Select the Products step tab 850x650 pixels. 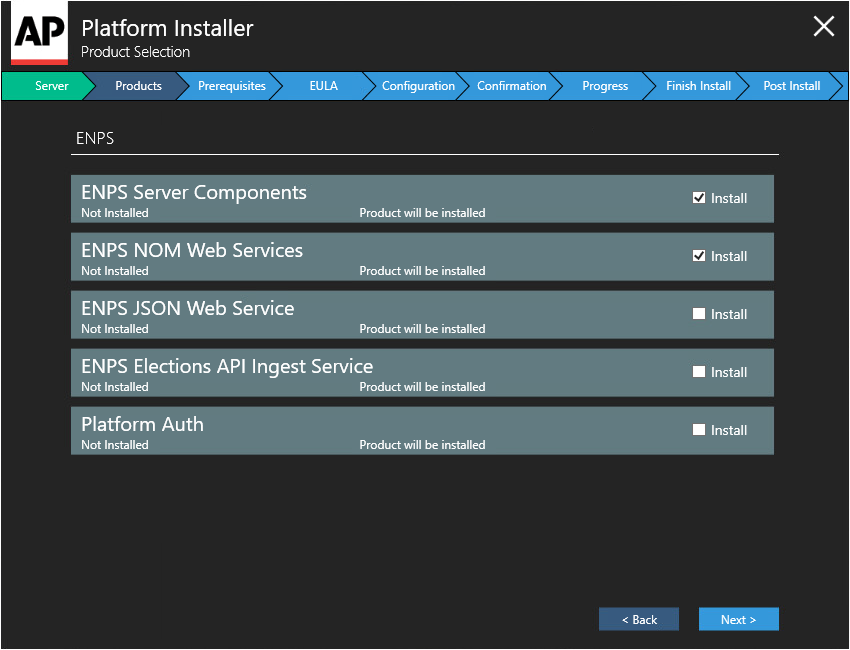point(138,86)
